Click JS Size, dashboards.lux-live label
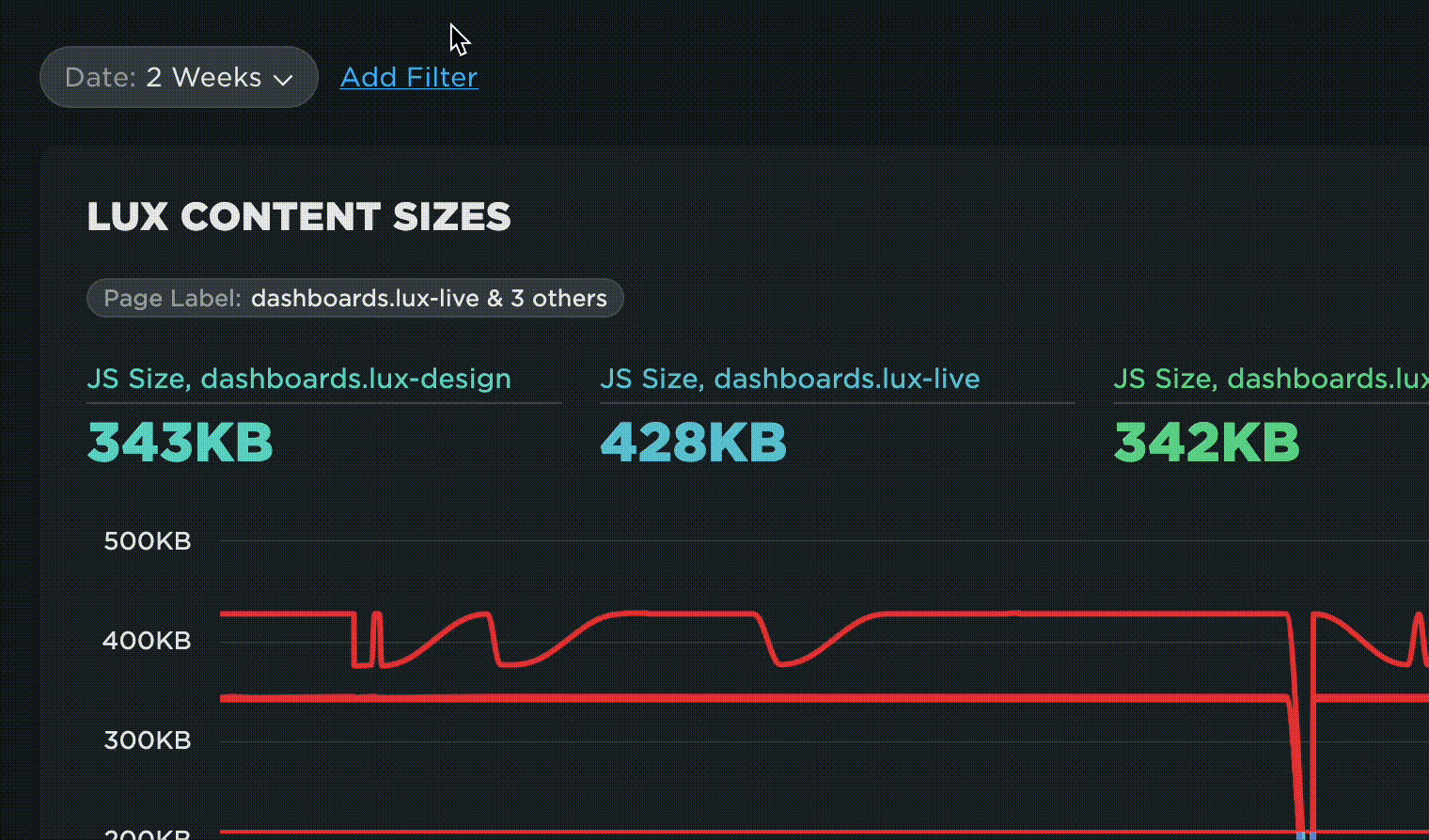This screenshot has height=840, width=1429. point(790,379)
